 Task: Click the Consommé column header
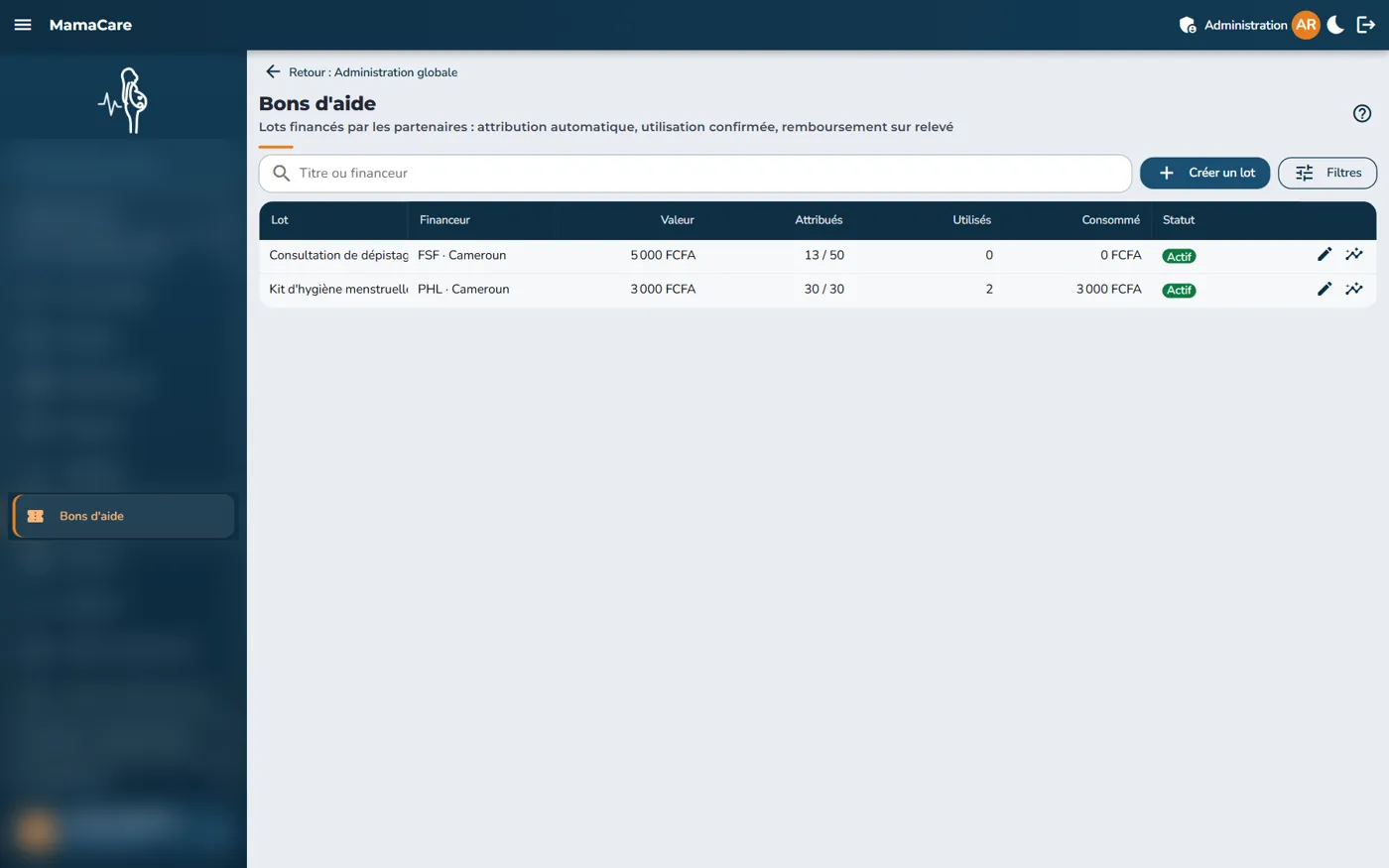1111,220
